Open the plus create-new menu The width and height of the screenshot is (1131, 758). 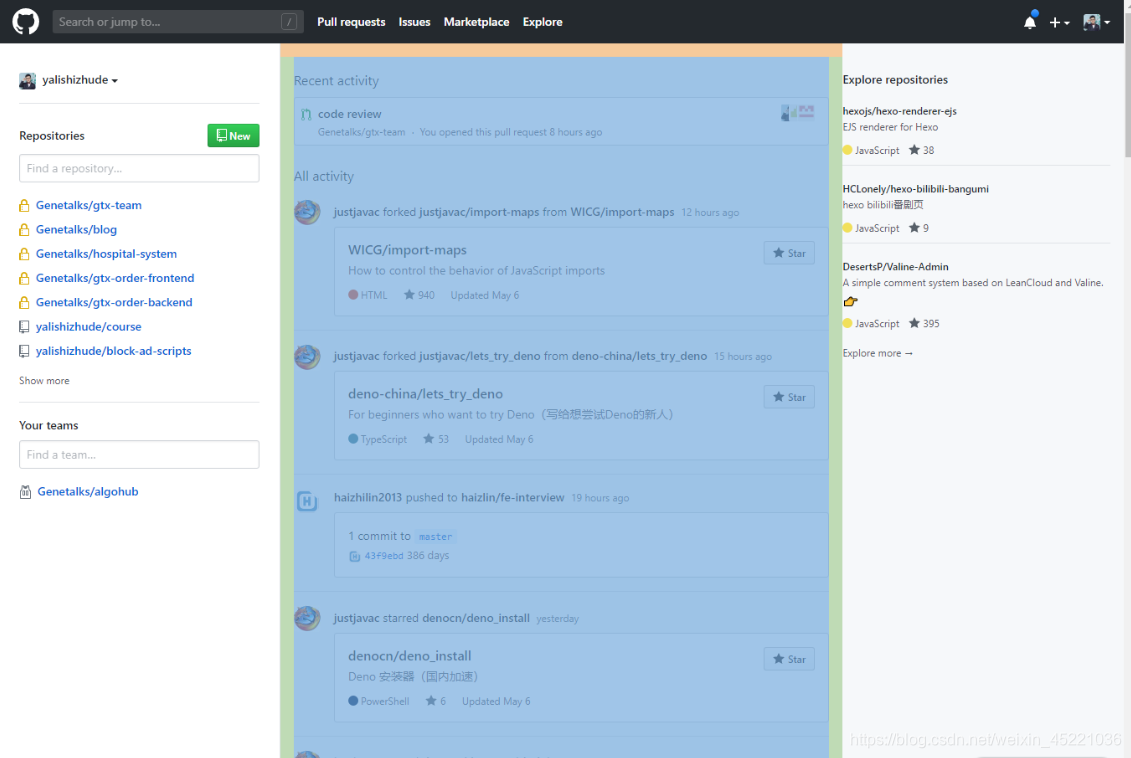[1059, 22]
